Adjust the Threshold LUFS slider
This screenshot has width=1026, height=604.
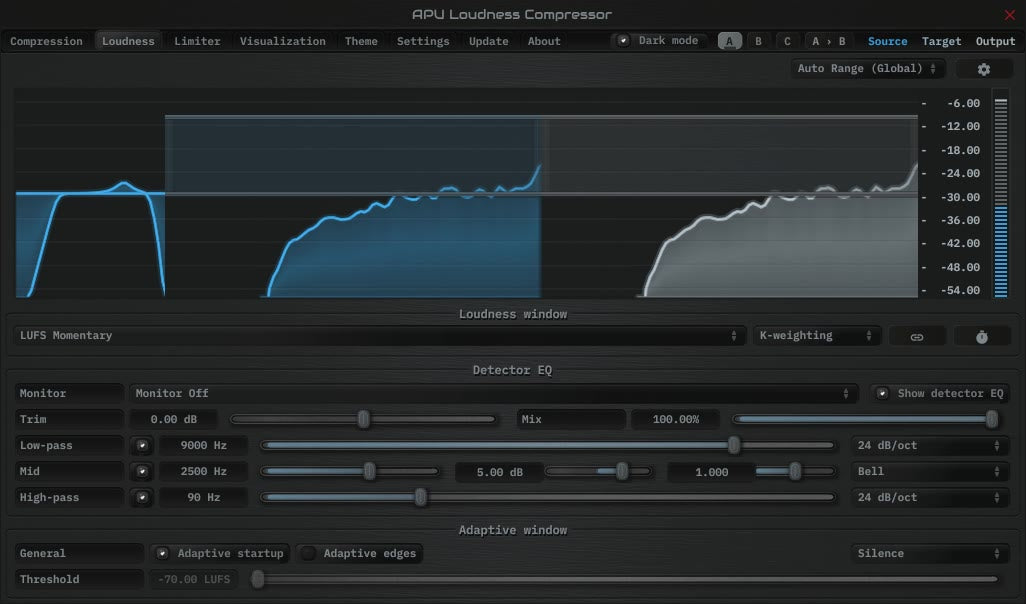point(625,579)
